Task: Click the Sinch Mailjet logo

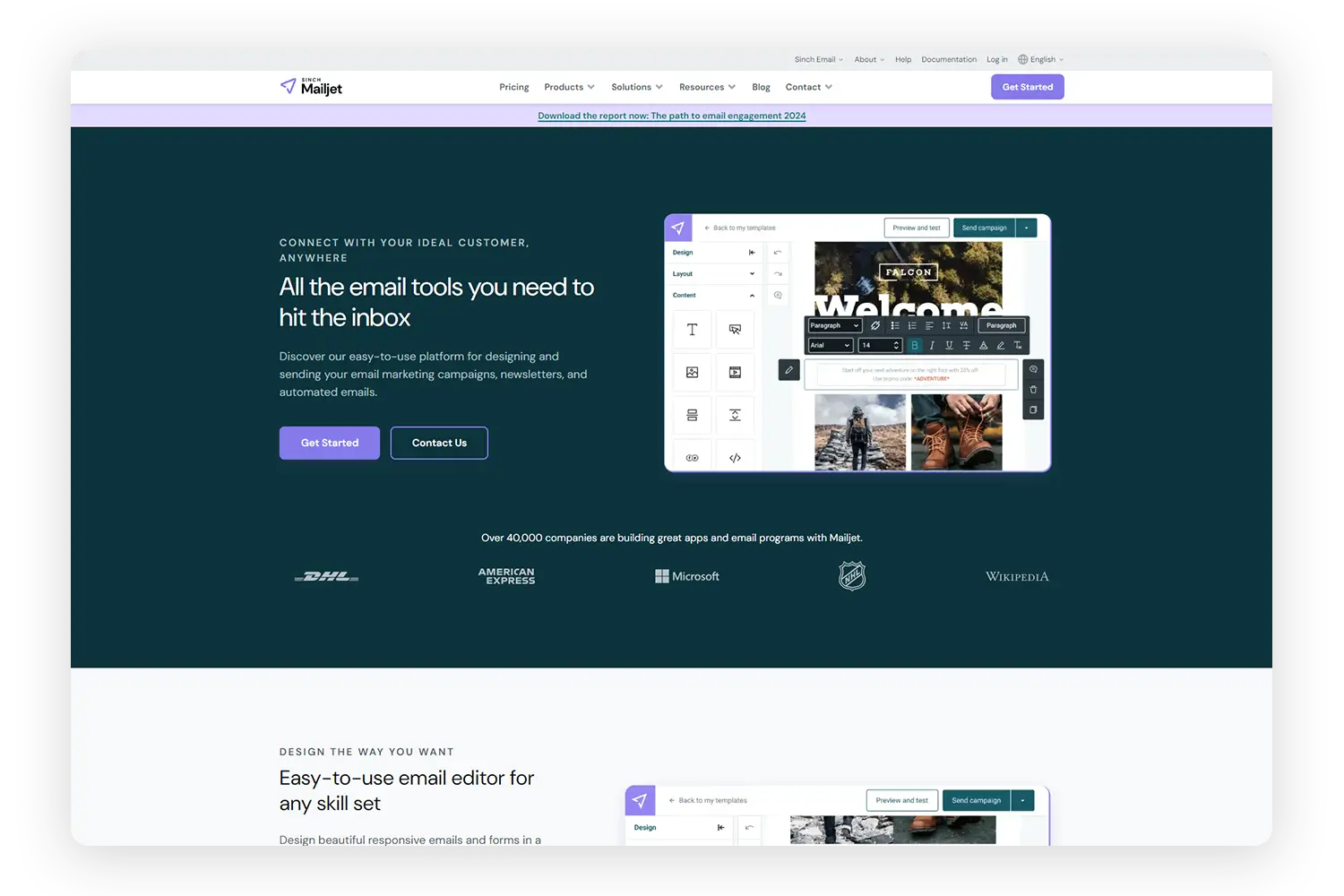Action: pyautogui.click(x=311, y=86)
